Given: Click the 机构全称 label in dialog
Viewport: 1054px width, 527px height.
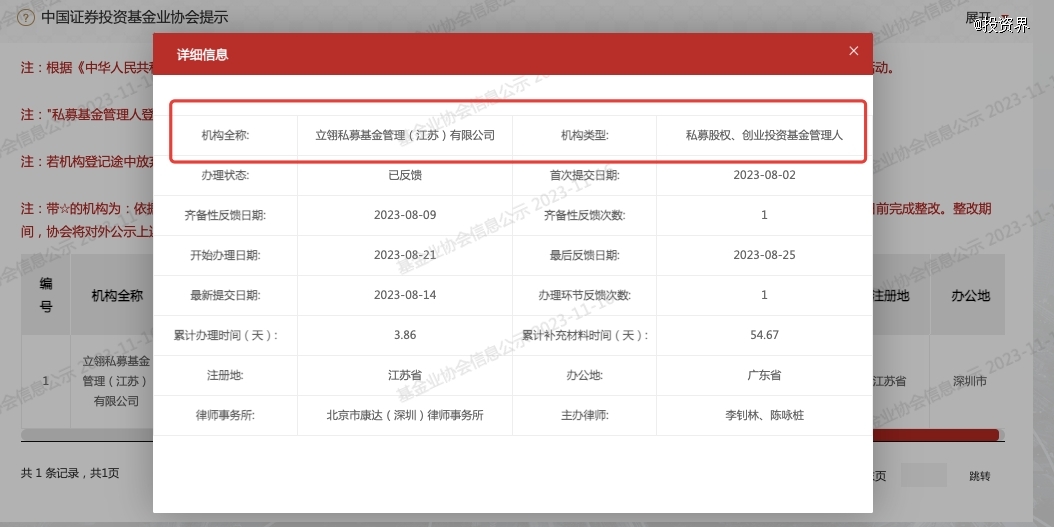Looking at the screenshot, I should click(x=225, y=135).
